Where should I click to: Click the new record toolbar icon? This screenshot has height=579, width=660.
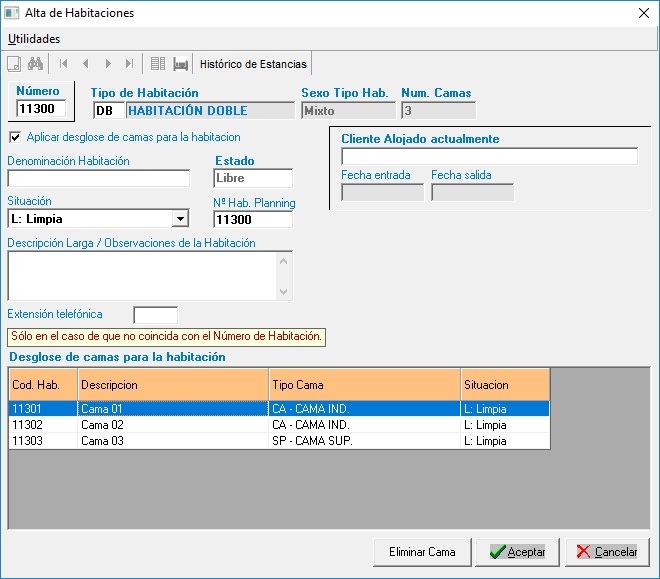14,64
